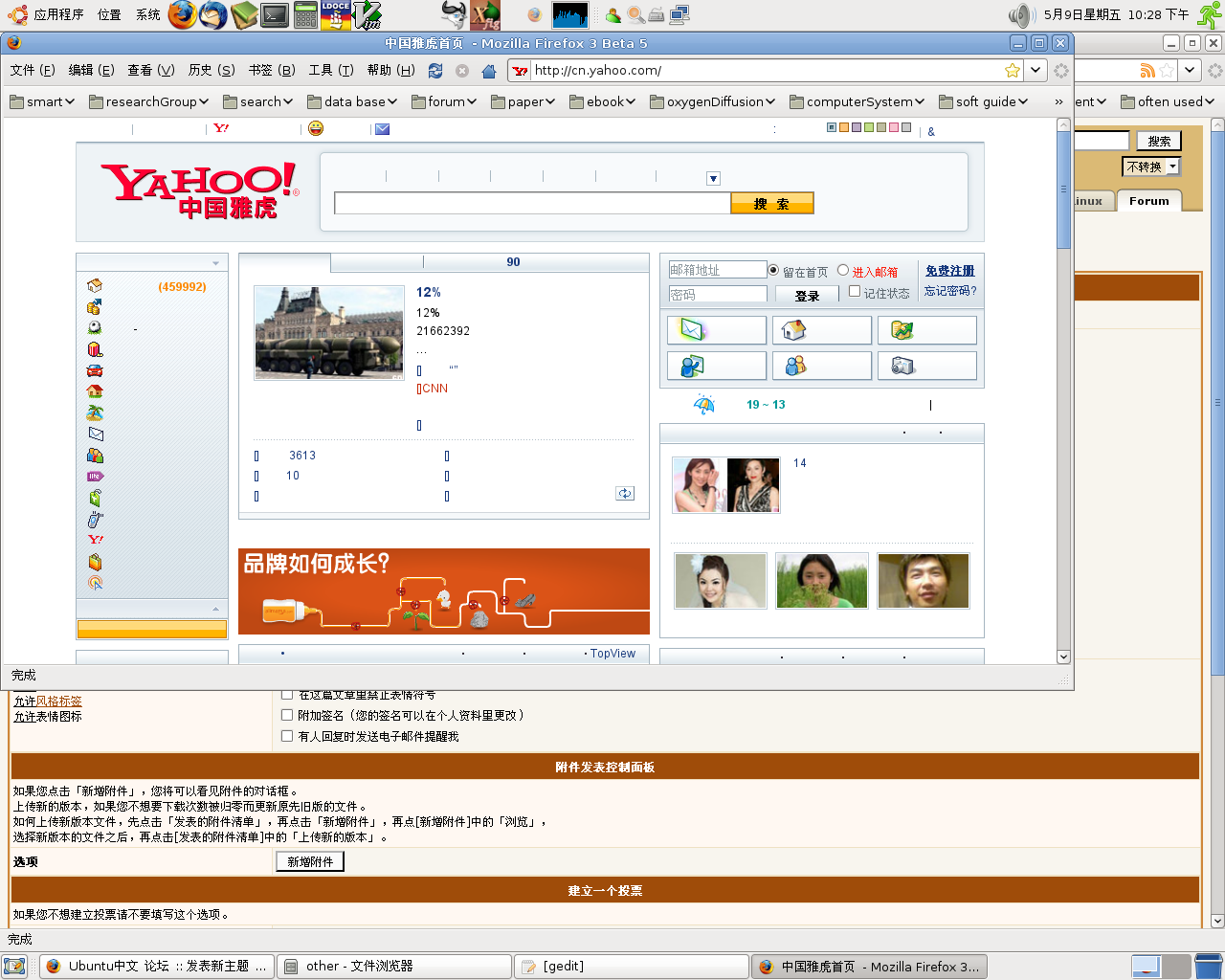This screenshot has height=980, width=1225.
Task: Open the computerSystem bookmarks folder
Action: (857, 101)
